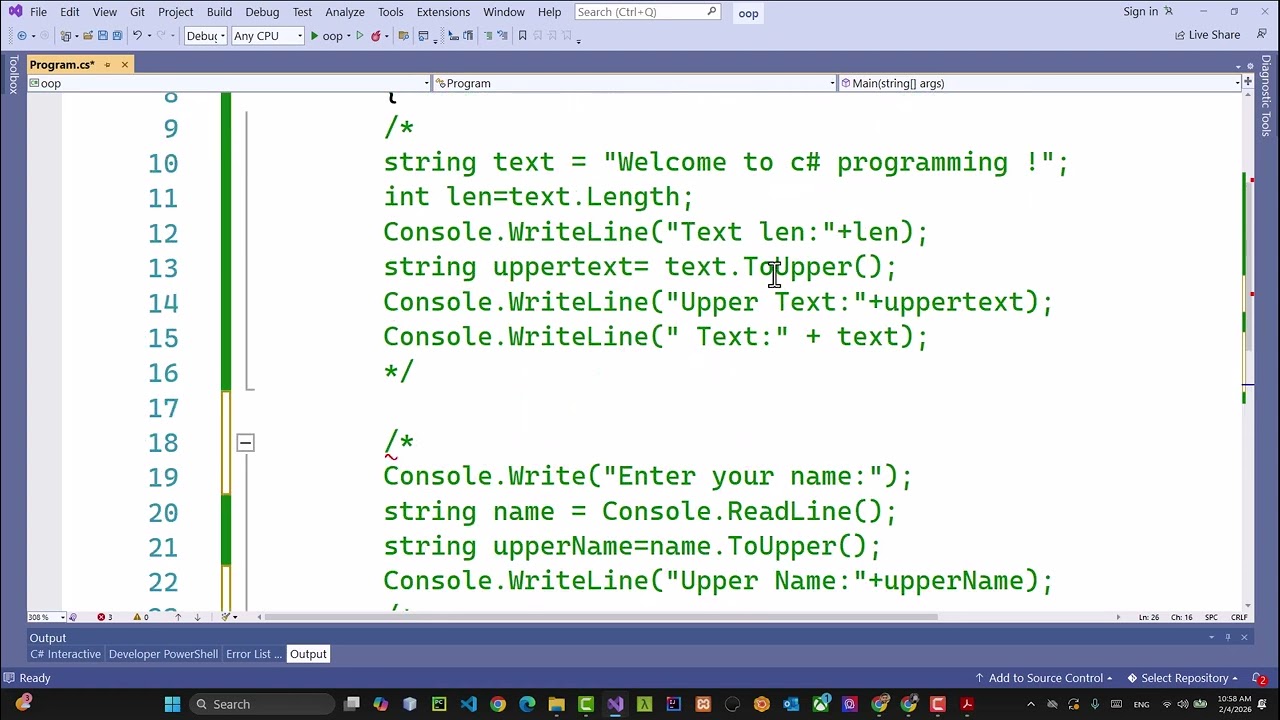Open the Any CPU platform dropdown
Screen dimensions: 1280x720
(267, 36)
